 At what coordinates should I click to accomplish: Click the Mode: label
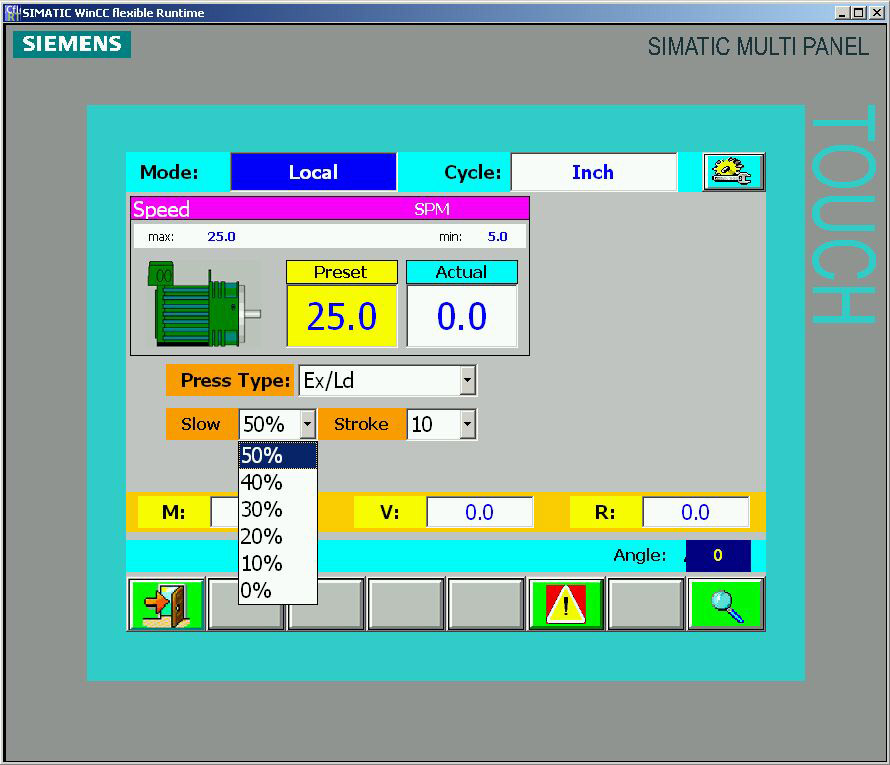click(x=169, y=172)
